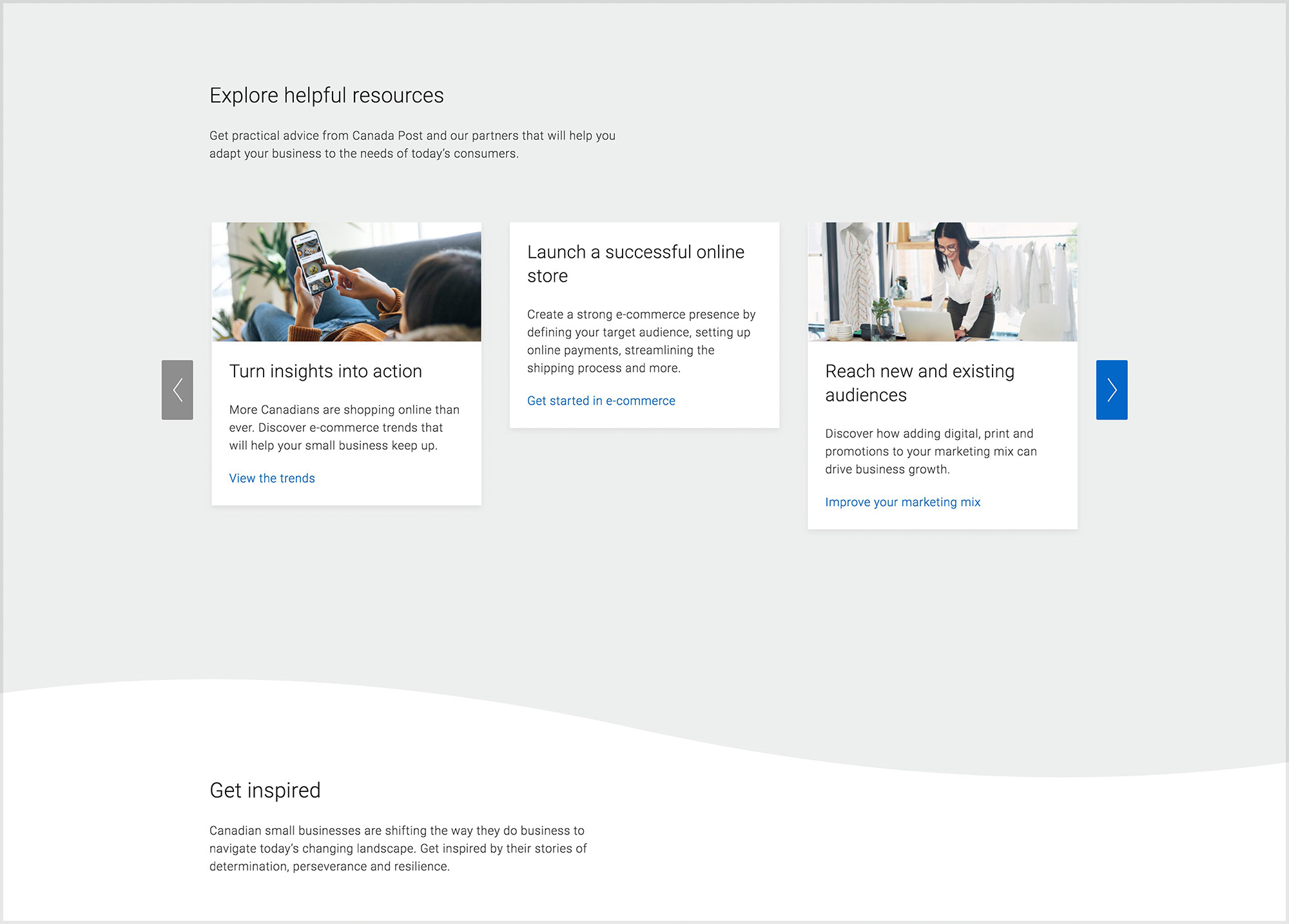Screen dimensions: 1289x924
Task: Click 'Launch a successful online store' heading
Action: coord(635,264)
